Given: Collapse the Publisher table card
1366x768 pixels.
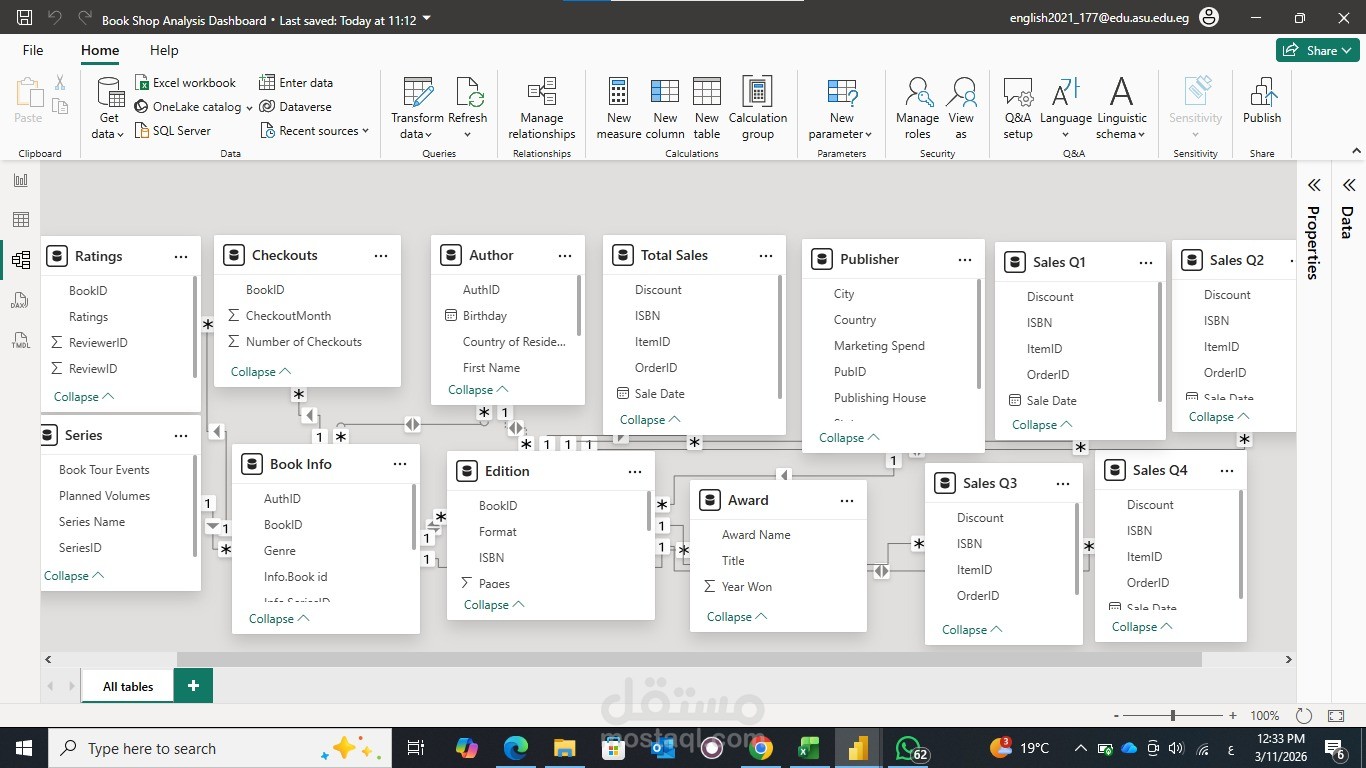Looking at the screenshot, I should click(x=849, y=438).
